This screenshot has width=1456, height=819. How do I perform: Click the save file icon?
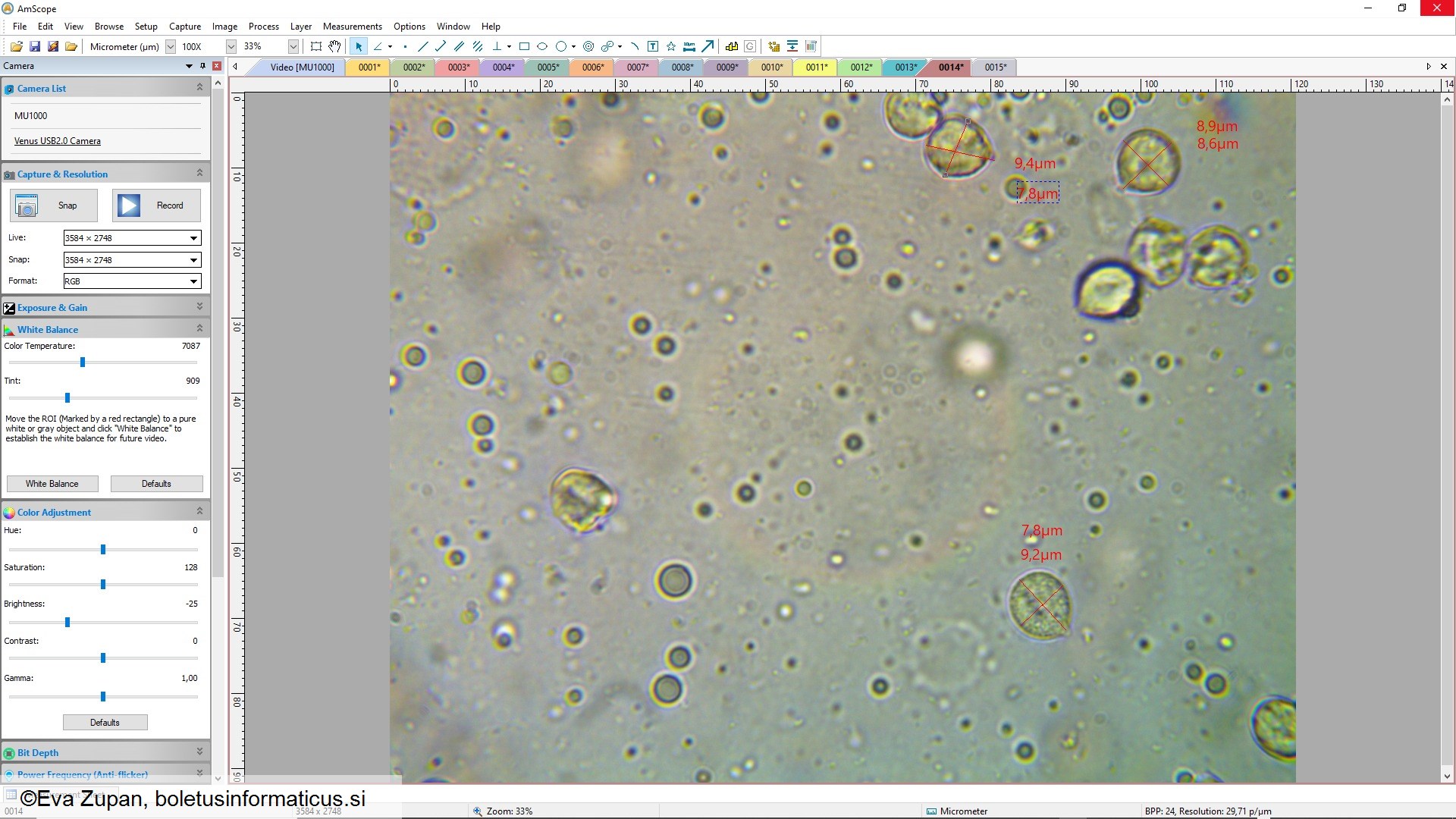[x=35, y=46]
